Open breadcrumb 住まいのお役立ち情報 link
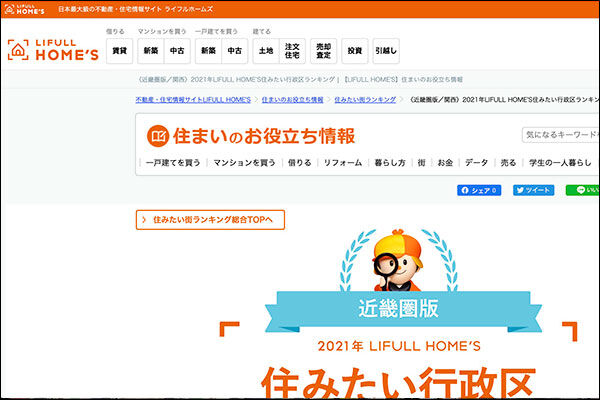600x400 pixels. click(x=292, y=100)
